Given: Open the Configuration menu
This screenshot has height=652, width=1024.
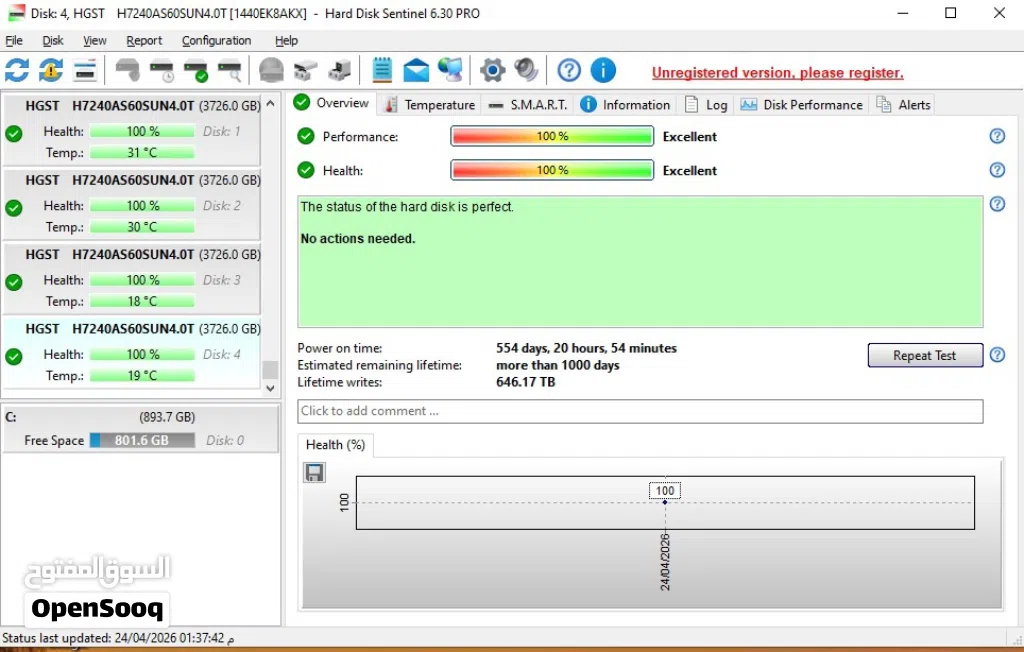Looking at the screenshot, I should [216, 41].
